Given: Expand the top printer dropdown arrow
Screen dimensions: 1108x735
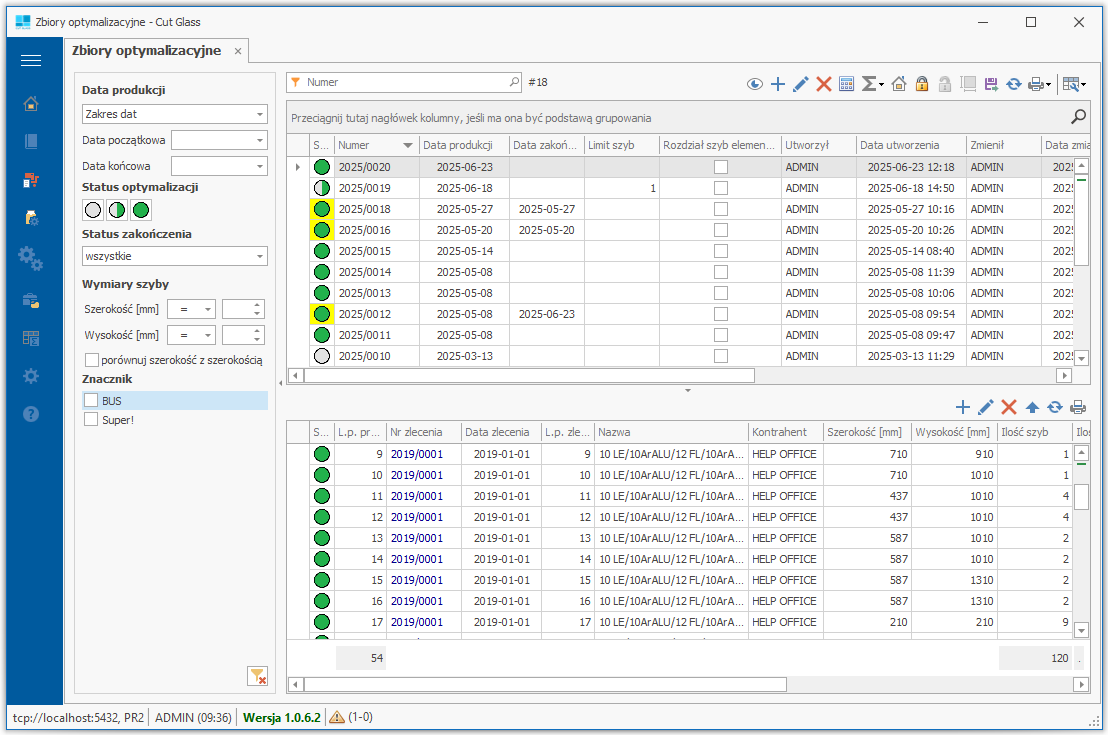Looking at the screenshot, I should [x=1048, y=85].
